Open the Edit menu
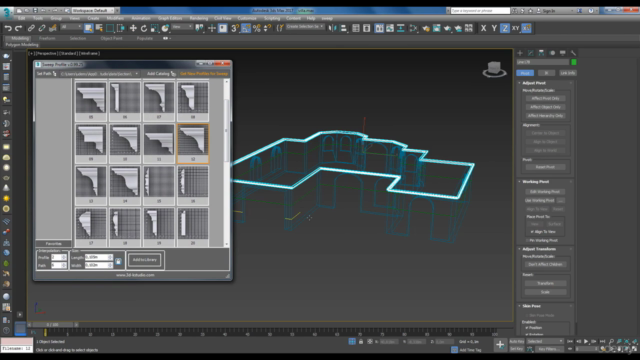 click(21, 18)
